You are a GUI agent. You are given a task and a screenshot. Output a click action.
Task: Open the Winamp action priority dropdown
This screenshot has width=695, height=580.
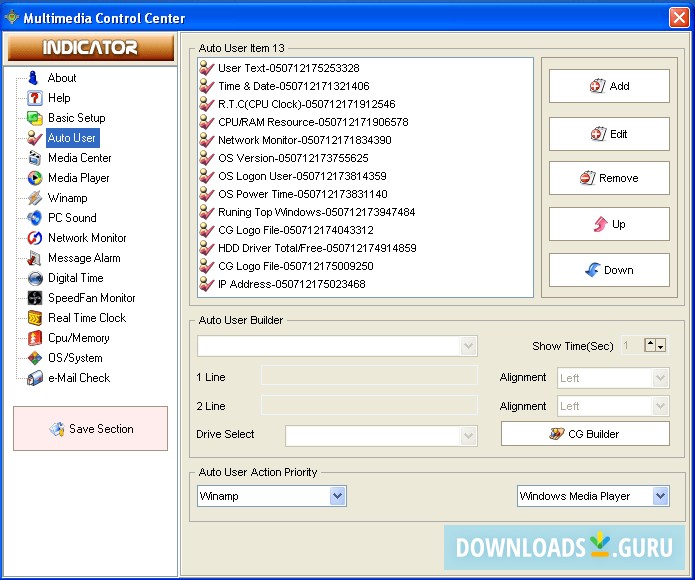tap(337, 496)
